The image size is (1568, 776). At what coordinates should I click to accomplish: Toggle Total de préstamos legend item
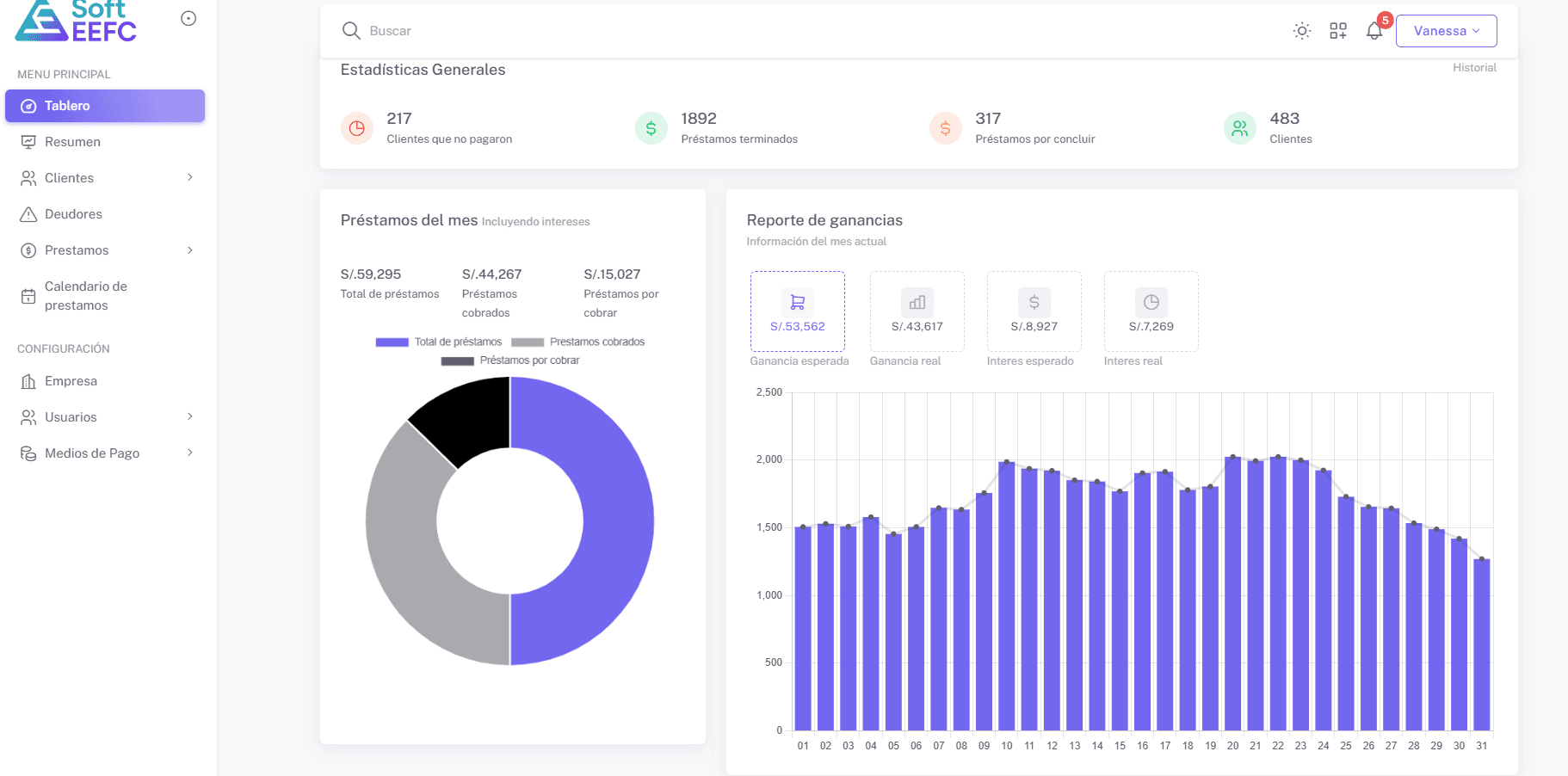point(439,342)
